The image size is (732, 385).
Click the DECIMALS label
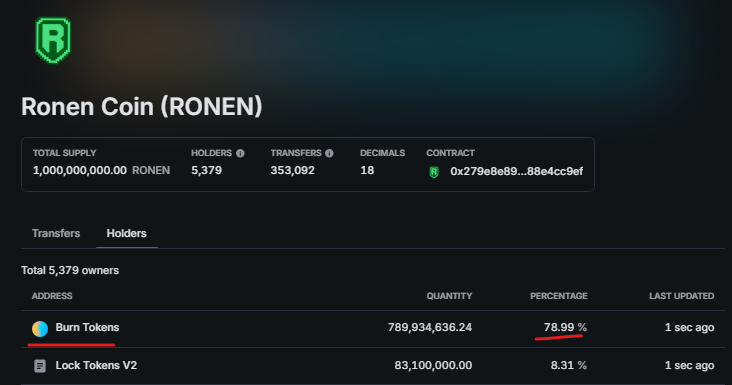tap(382, 153)
